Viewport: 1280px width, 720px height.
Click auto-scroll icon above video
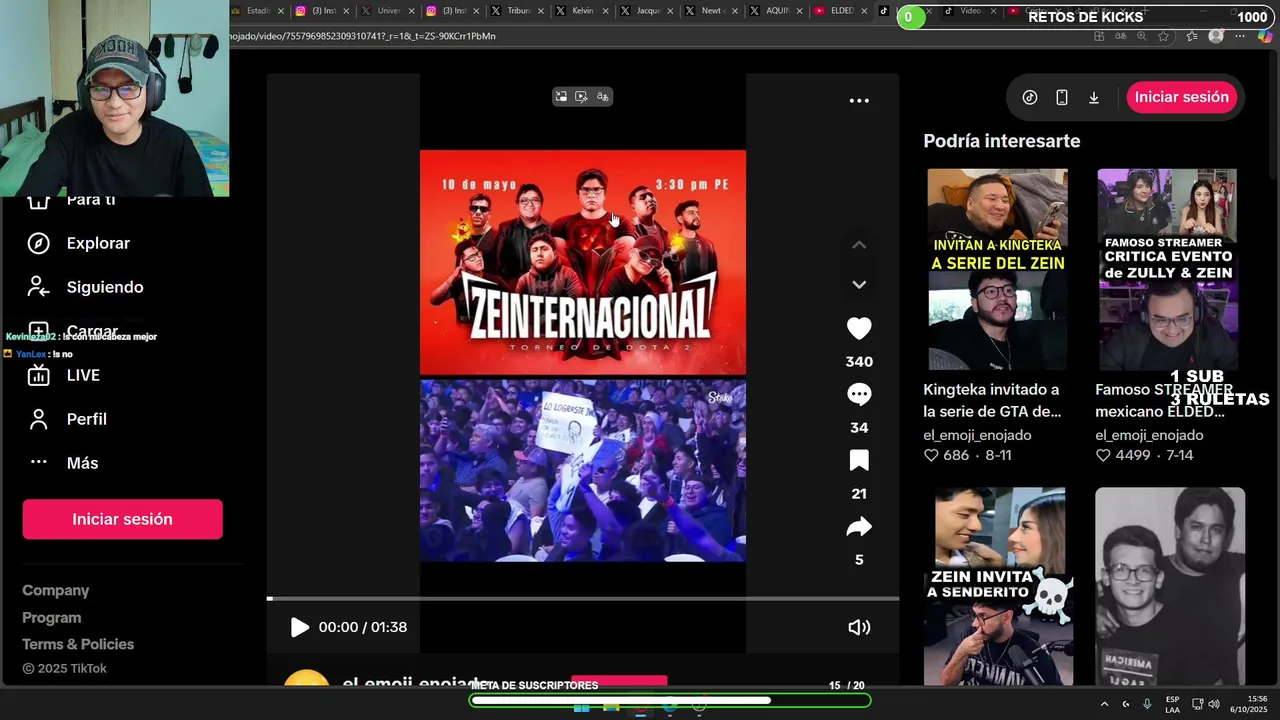pyautogui.click(x=581, y=97)
